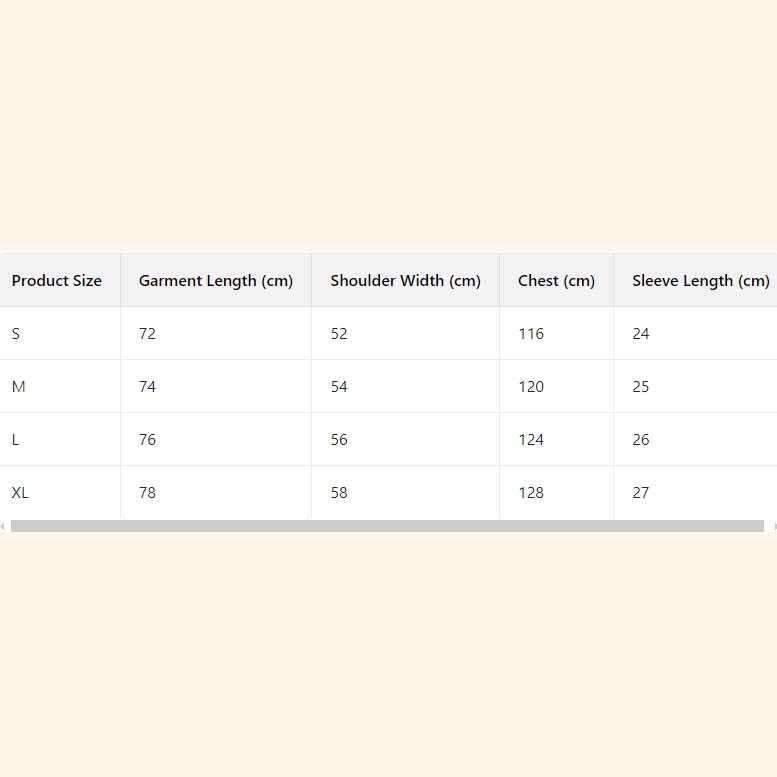Select the XL size row label
777x777 pixels.
20,493
